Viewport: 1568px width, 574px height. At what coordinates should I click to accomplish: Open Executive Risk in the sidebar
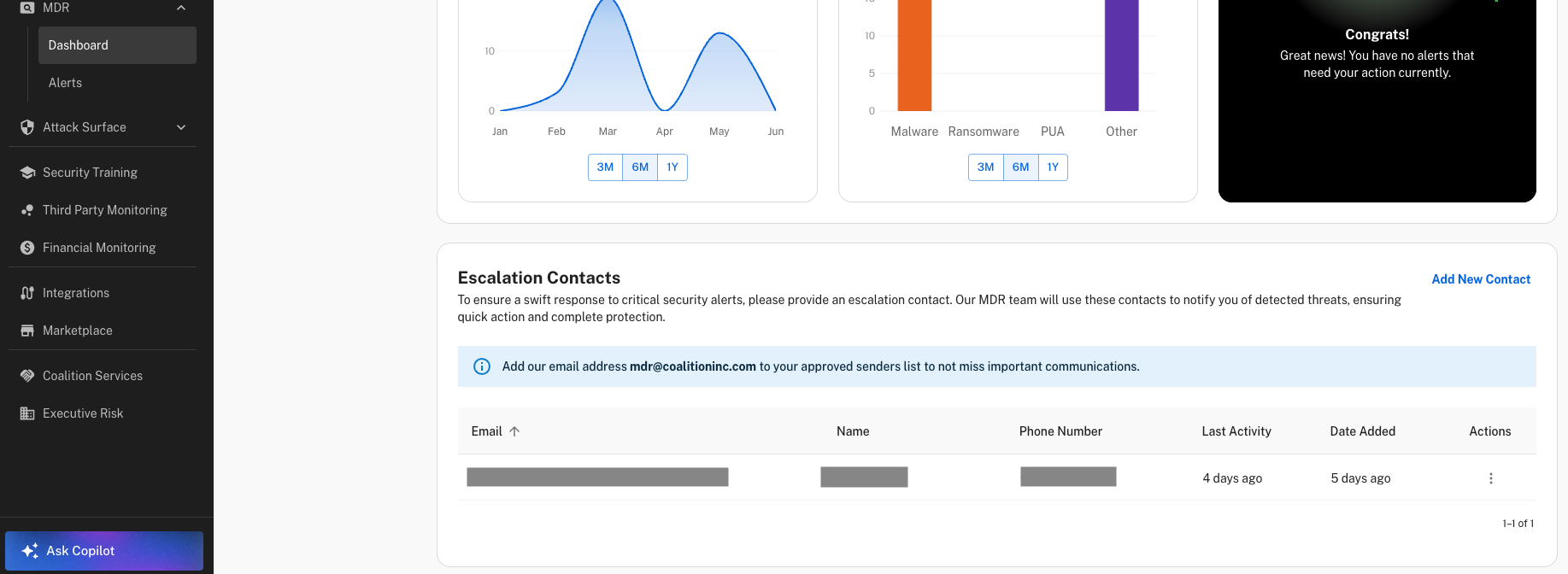pos(83,413)
